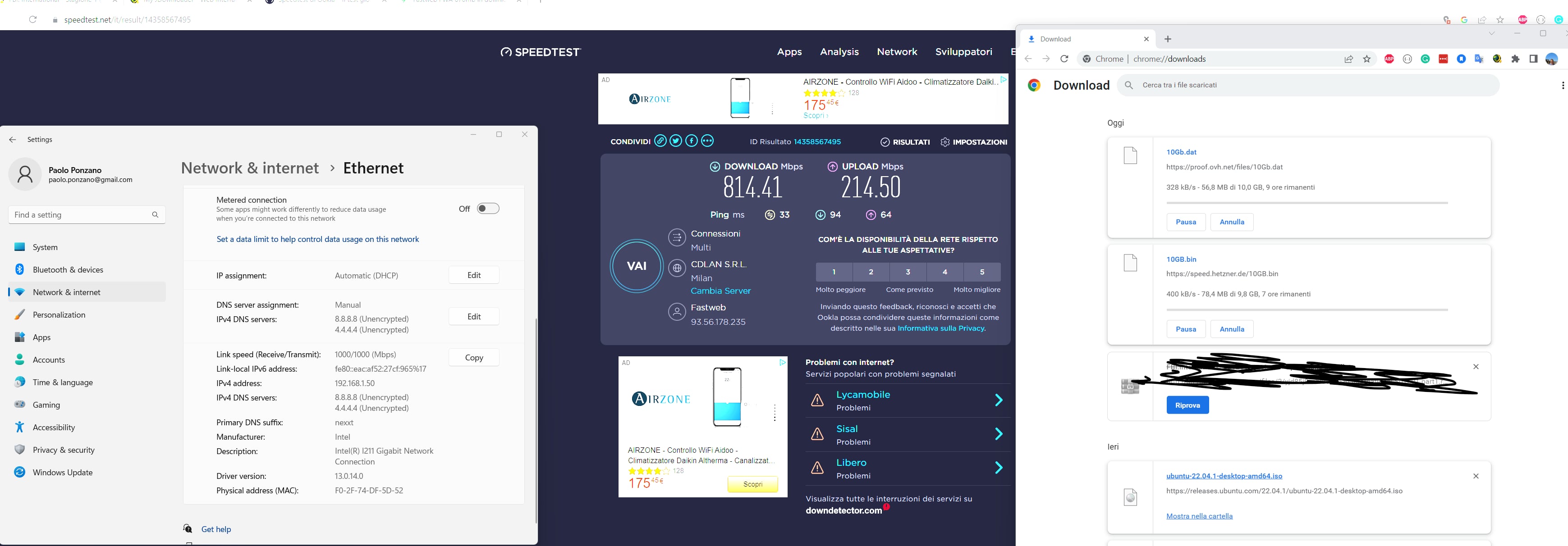Click the Speedtest logo

pos(541,52)
